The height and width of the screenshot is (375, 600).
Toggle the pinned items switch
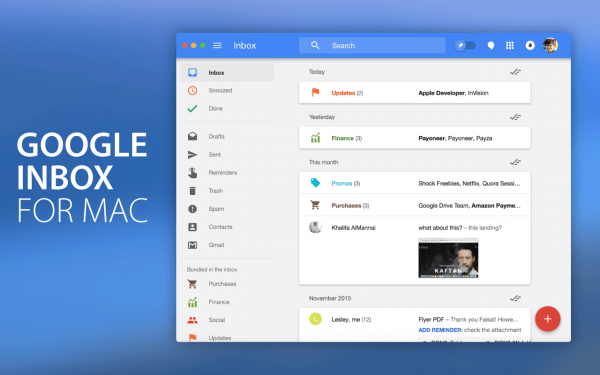465,46
